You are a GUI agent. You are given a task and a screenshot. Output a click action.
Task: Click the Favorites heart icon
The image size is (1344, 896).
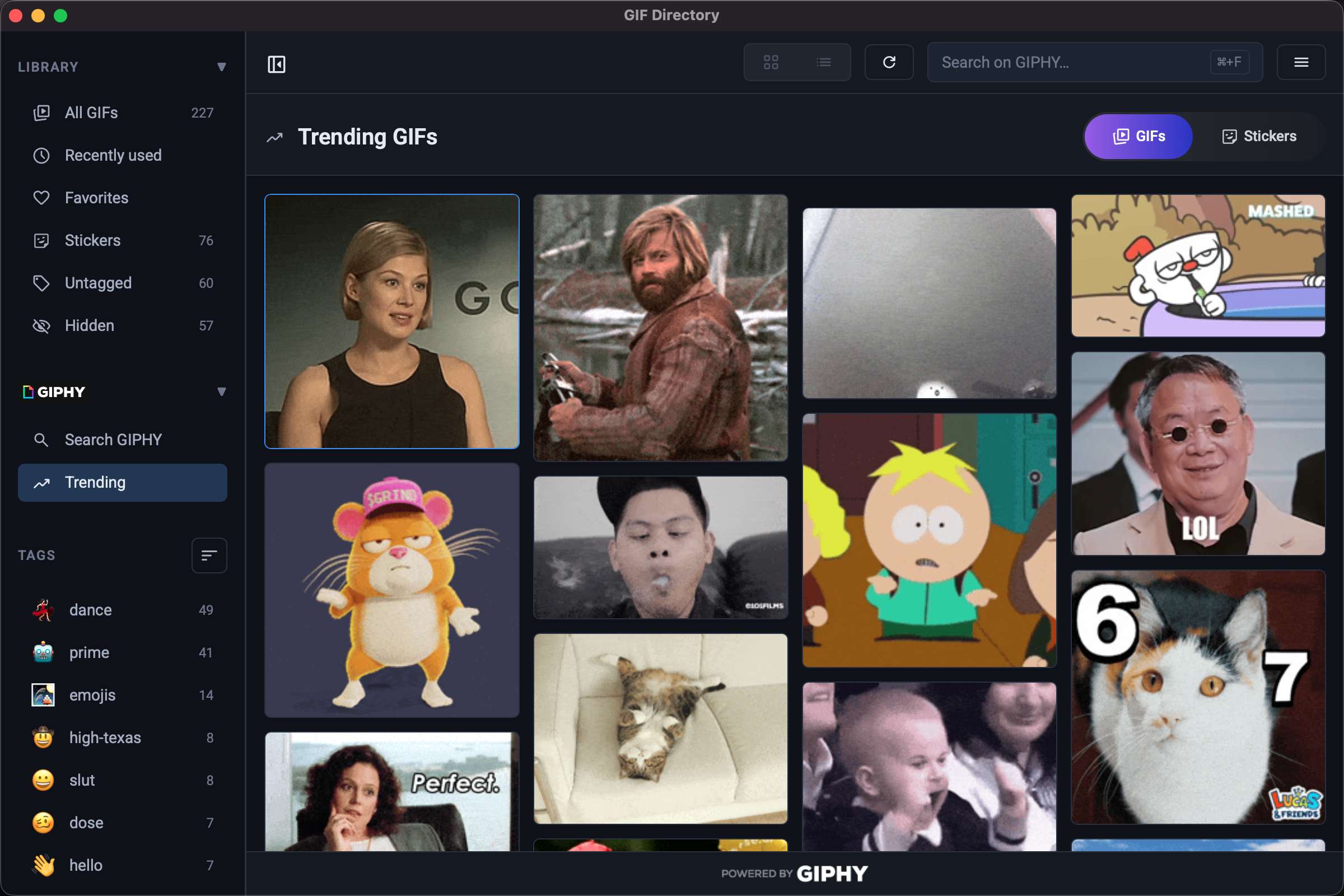click(x=41, y=198)
